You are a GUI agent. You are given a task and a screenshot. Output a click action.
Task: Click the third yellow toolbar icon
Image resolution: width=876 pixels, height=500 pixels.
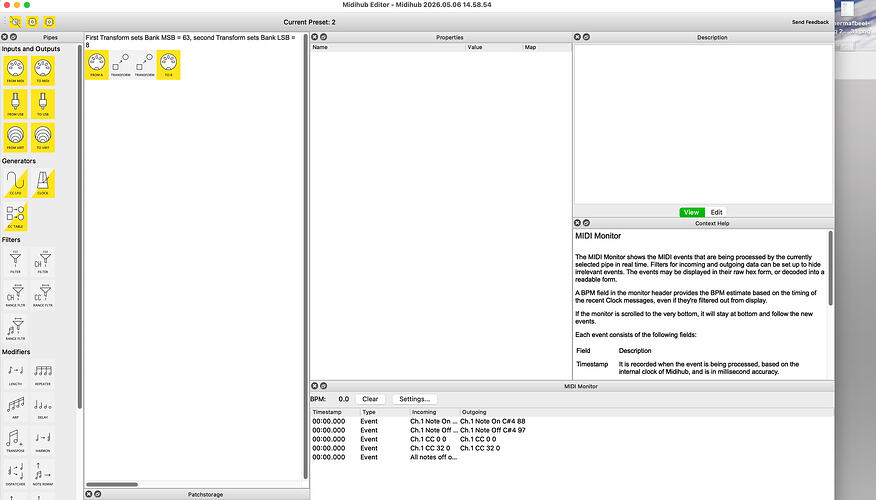pyautogui.click(x=49, y=22)
